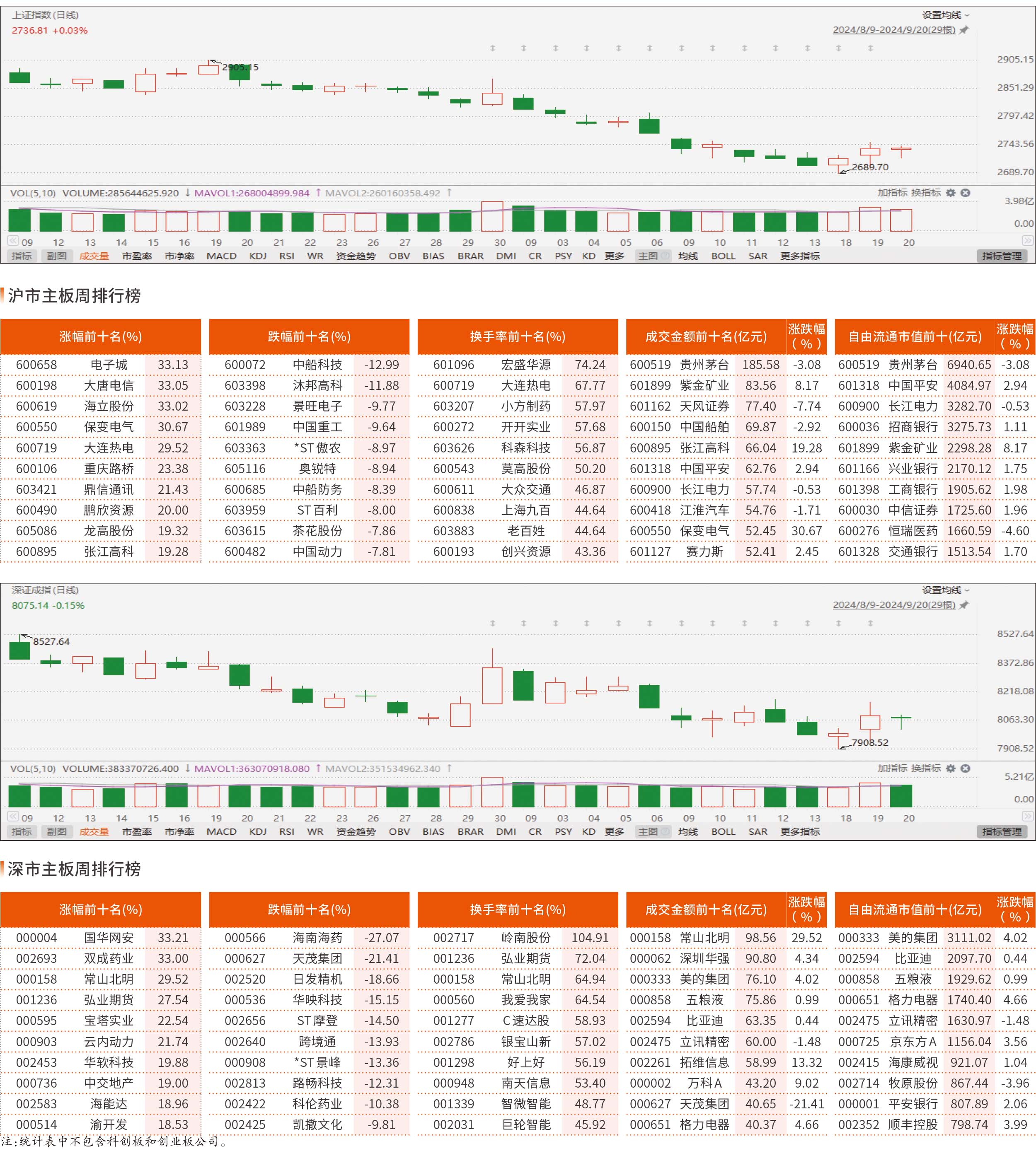The height and width of the screenshot is (1156, 1036).
Task: Select 成交量 indicator tab under Shanghai chart
Action: (94, 256)
